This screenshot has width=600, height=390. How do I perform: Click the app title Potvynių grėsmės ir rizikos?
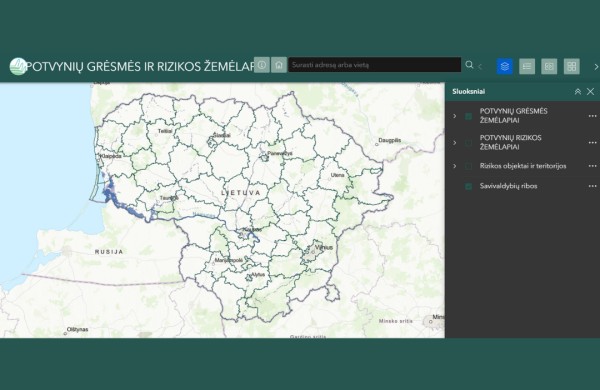point(140,67)
